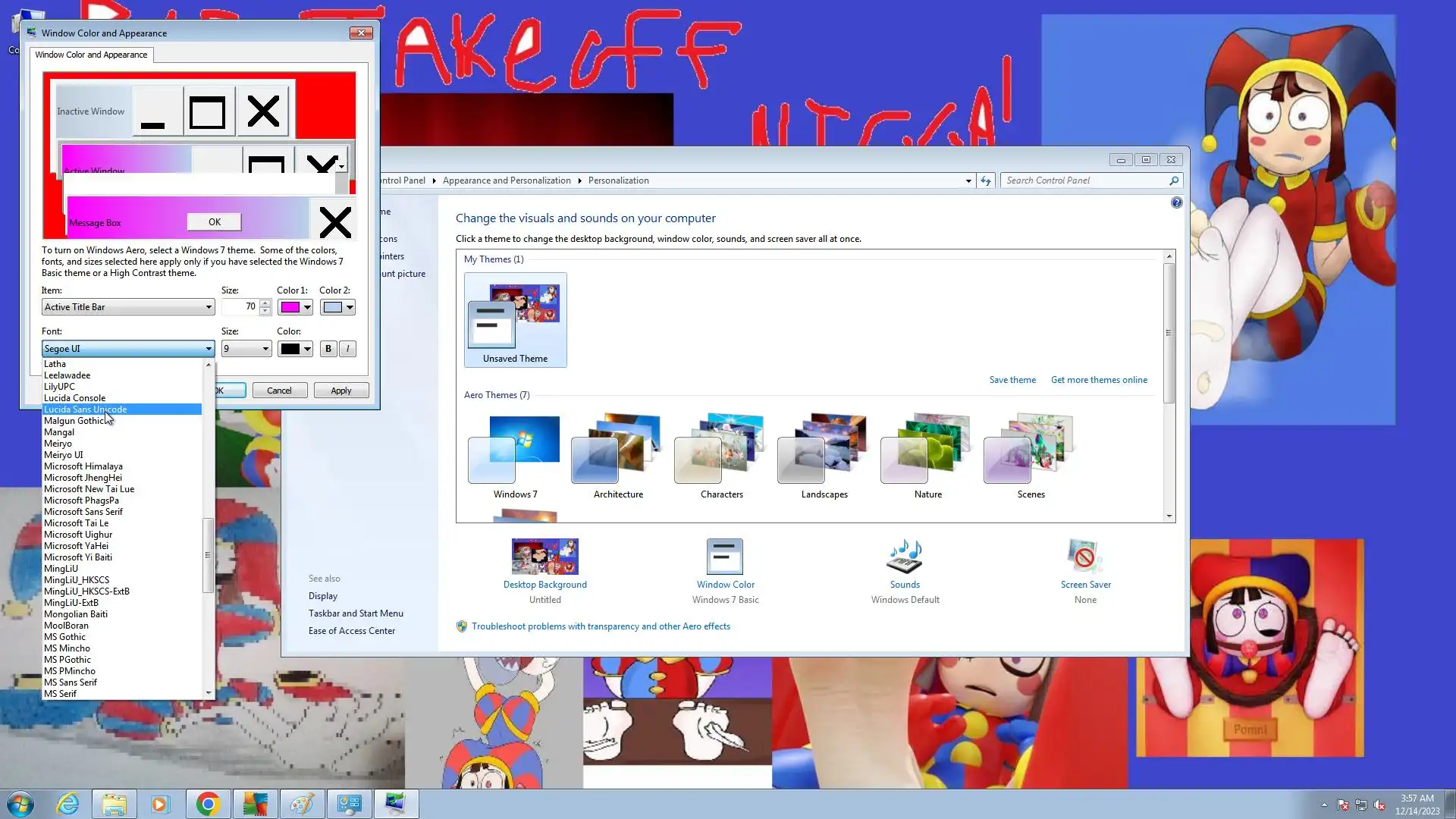Open Internet Explorer from the taskbar
The height and width of the screenshot is (819, 1456).
pos(68,804)
